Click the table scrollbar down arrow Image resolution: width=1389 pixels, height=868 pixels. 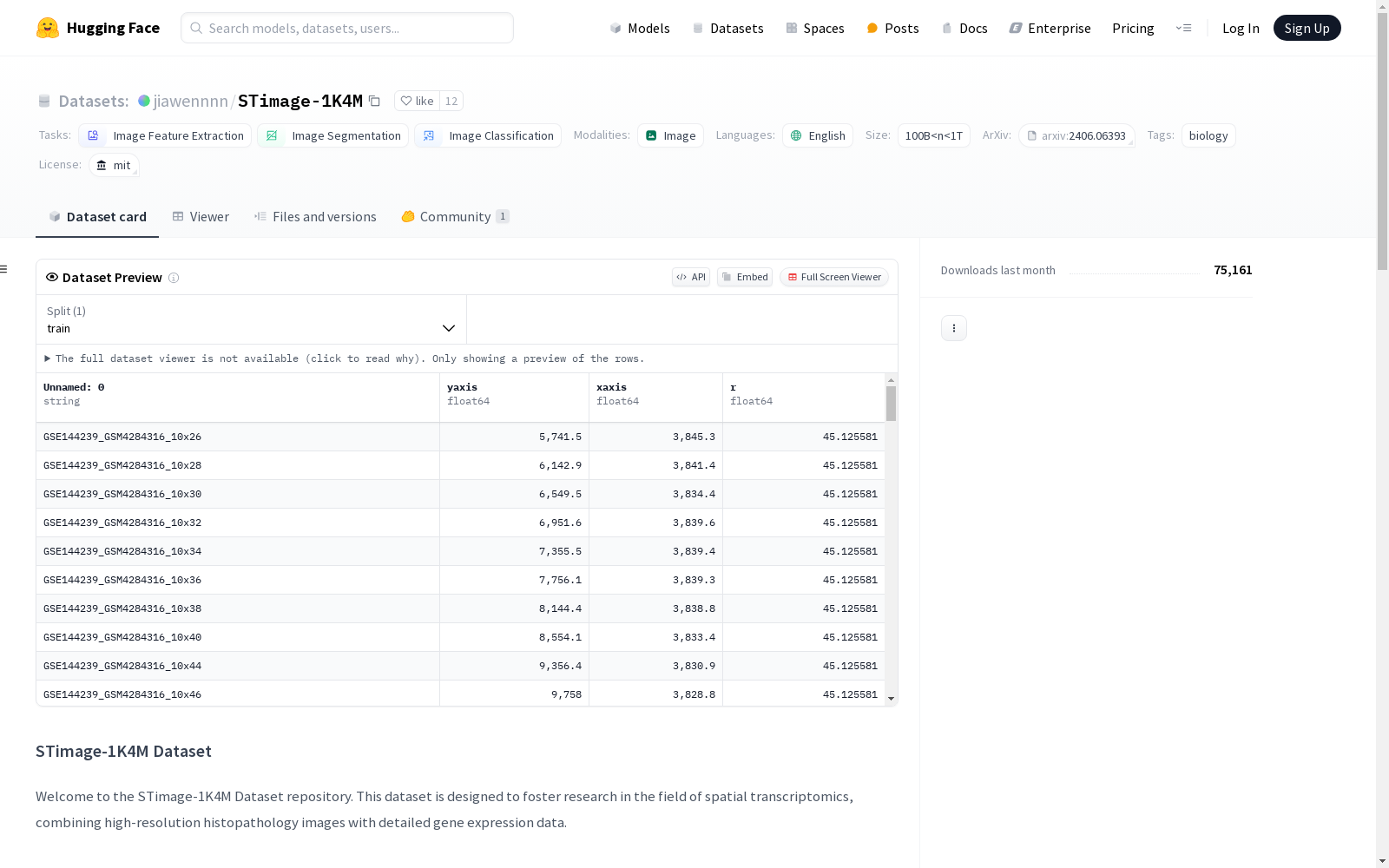click(x=891, y=699)
